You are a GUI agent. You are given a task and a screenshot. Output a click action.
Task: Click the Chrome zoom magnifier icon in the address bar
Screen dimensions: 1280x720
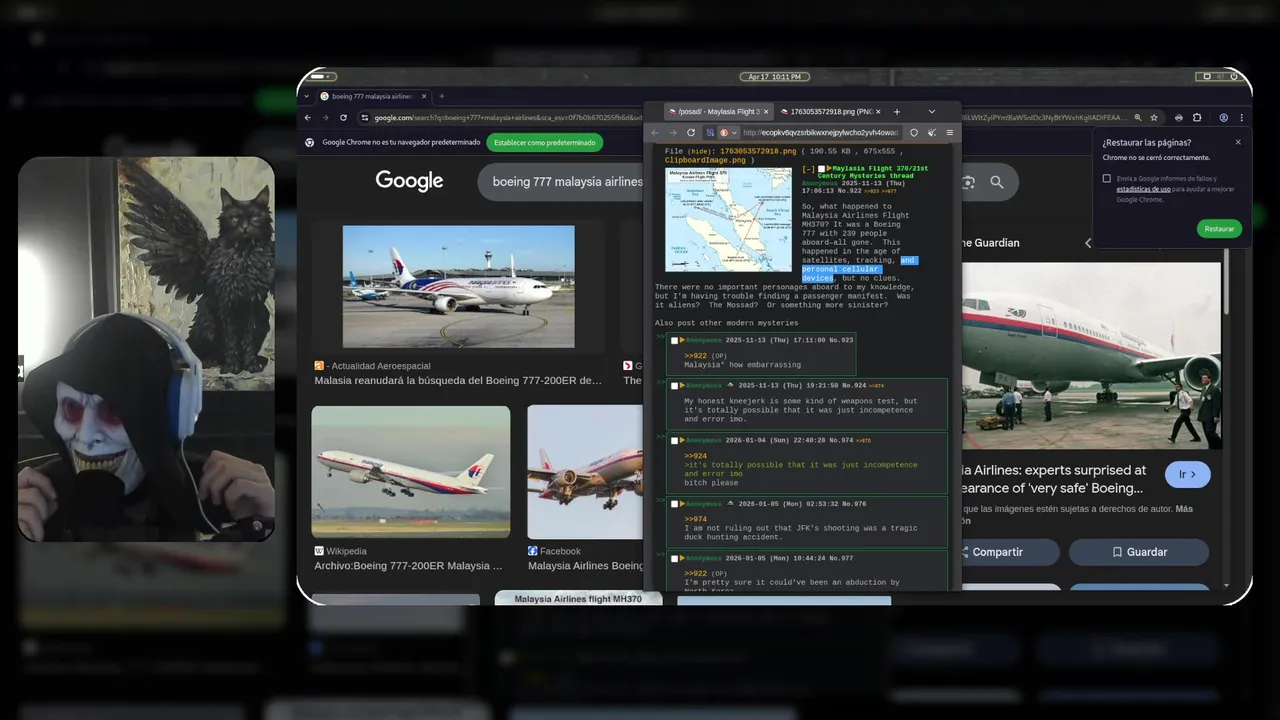(x=1137, y=117)
